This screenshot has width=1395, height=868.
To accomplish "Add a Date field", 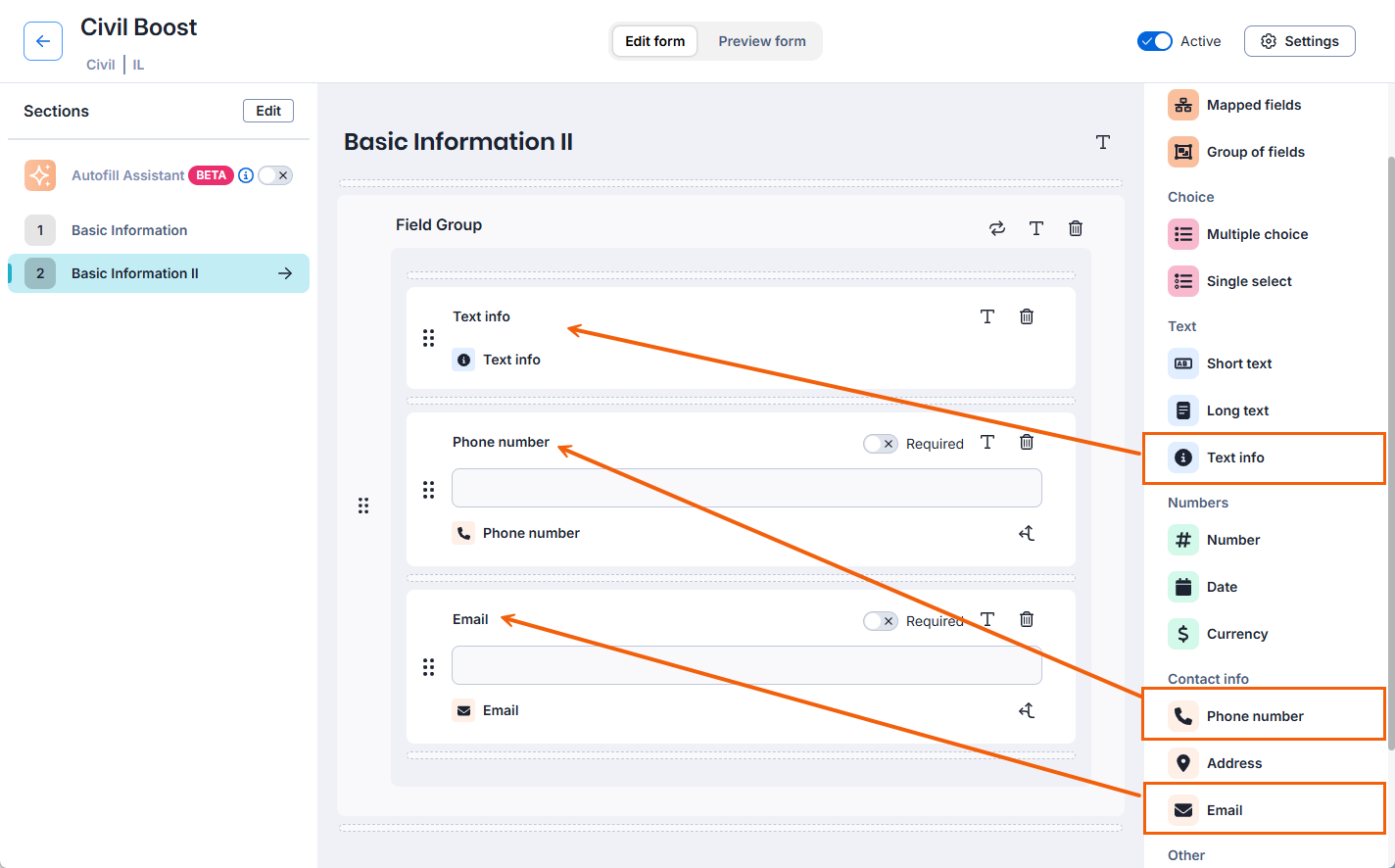I will click(x=1203, y=587).
